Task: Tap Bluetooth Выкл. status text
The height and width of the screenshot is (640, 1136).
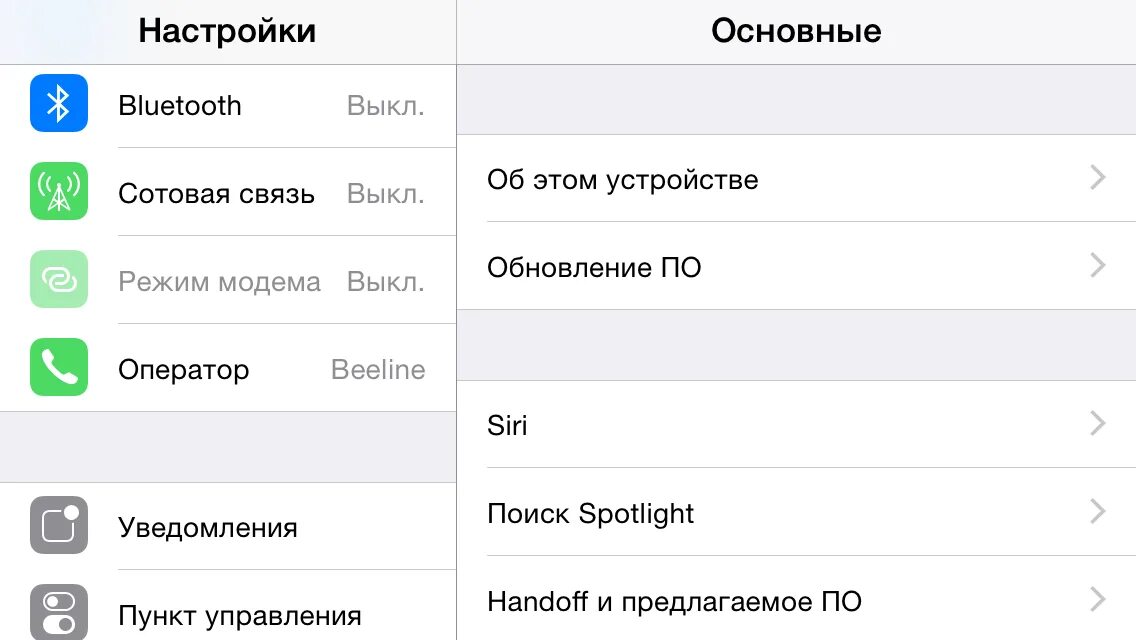Action: click(385, 106)
